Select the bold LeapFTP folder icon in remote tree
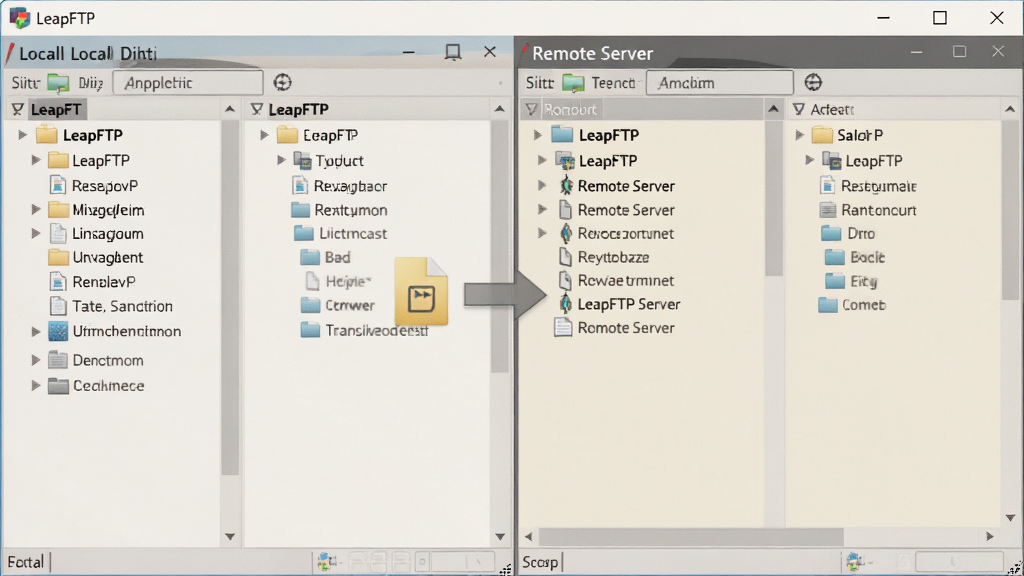This screenshot has width=1024, height=576. (x=562, y=135)
